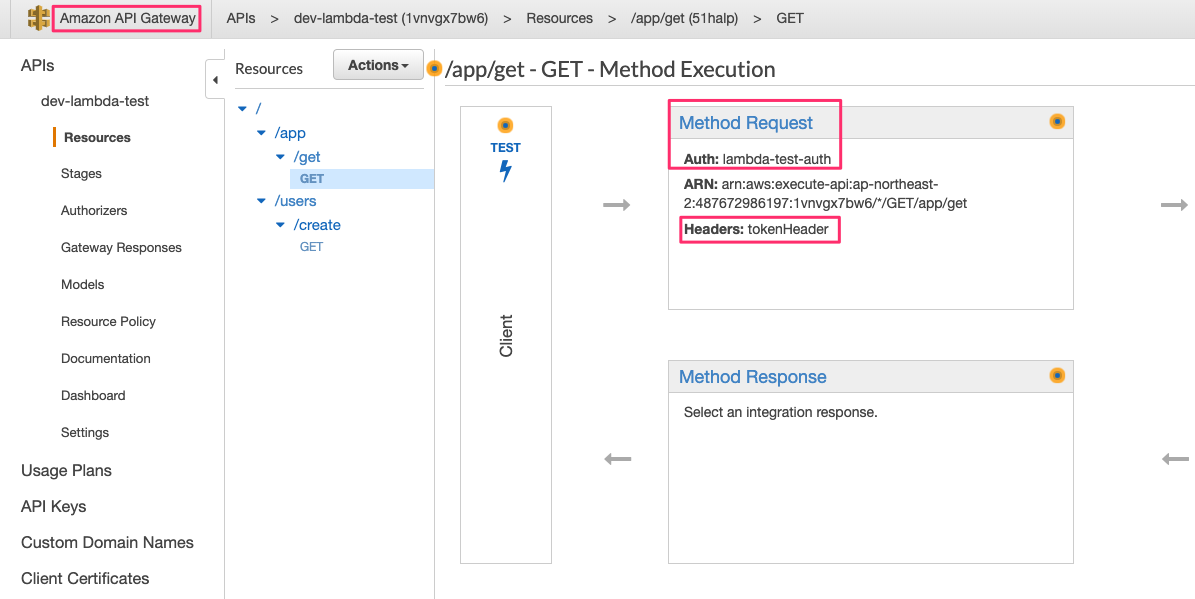Click the orange hint dot in Method Response header
The width and height of the screenshot is (1195, 599).
(x=1057, y=375)
